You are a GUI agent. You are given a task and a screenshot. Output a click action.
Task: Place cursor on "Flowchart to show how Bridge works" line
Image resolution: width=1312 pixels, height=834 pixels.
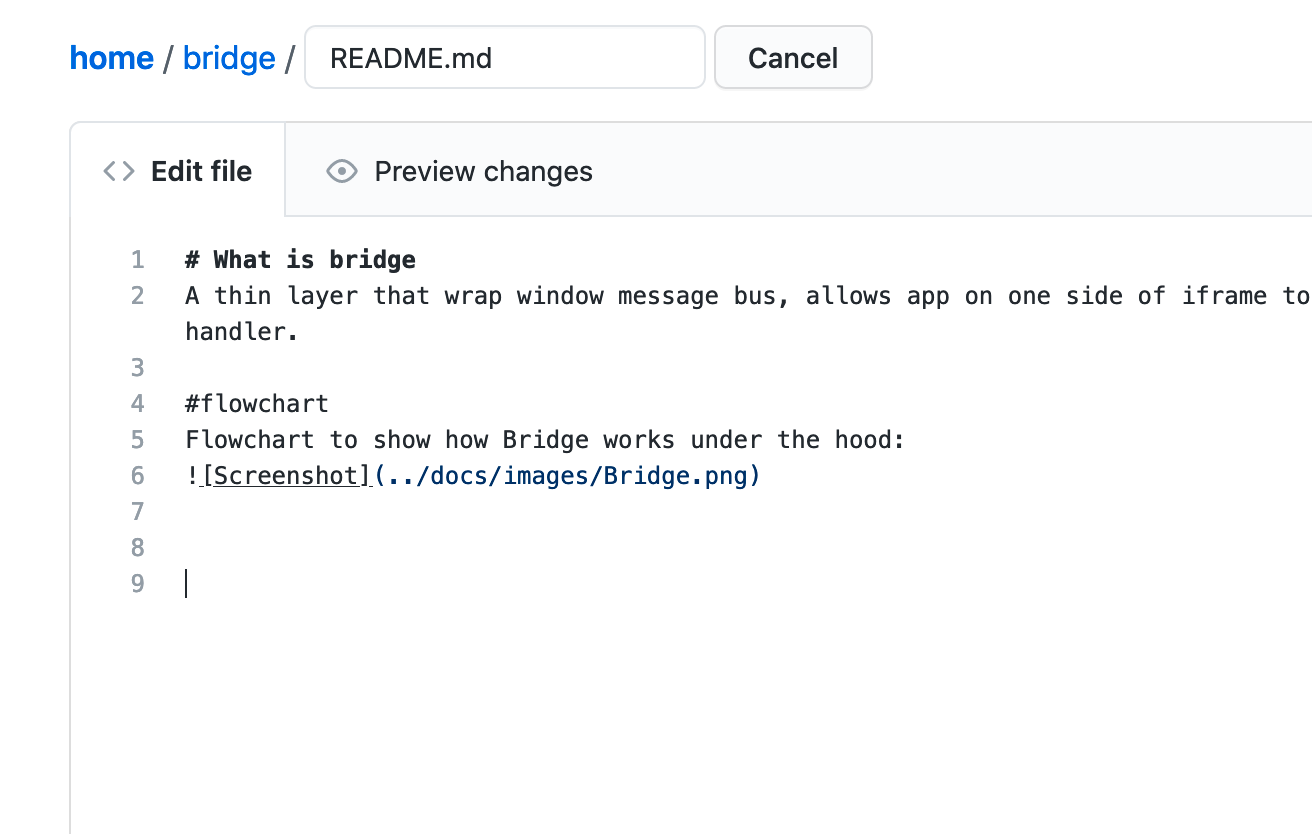(545, 440)
